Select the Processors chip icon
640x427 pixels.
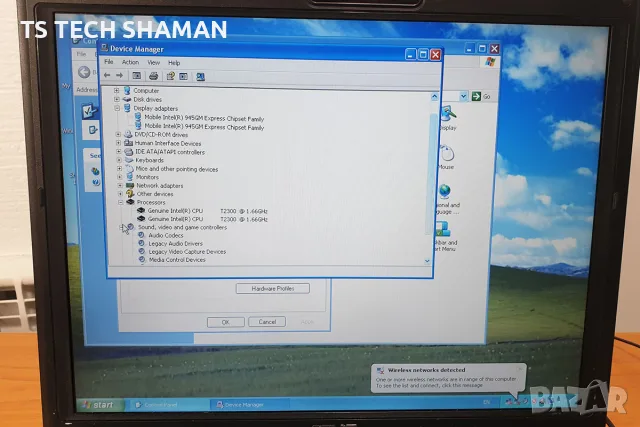131,202
